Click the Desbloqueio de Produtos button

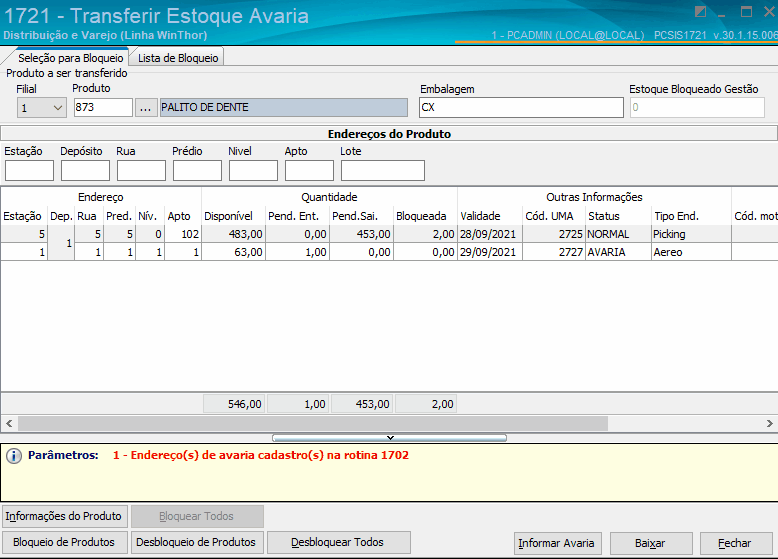tap(197, 542)
